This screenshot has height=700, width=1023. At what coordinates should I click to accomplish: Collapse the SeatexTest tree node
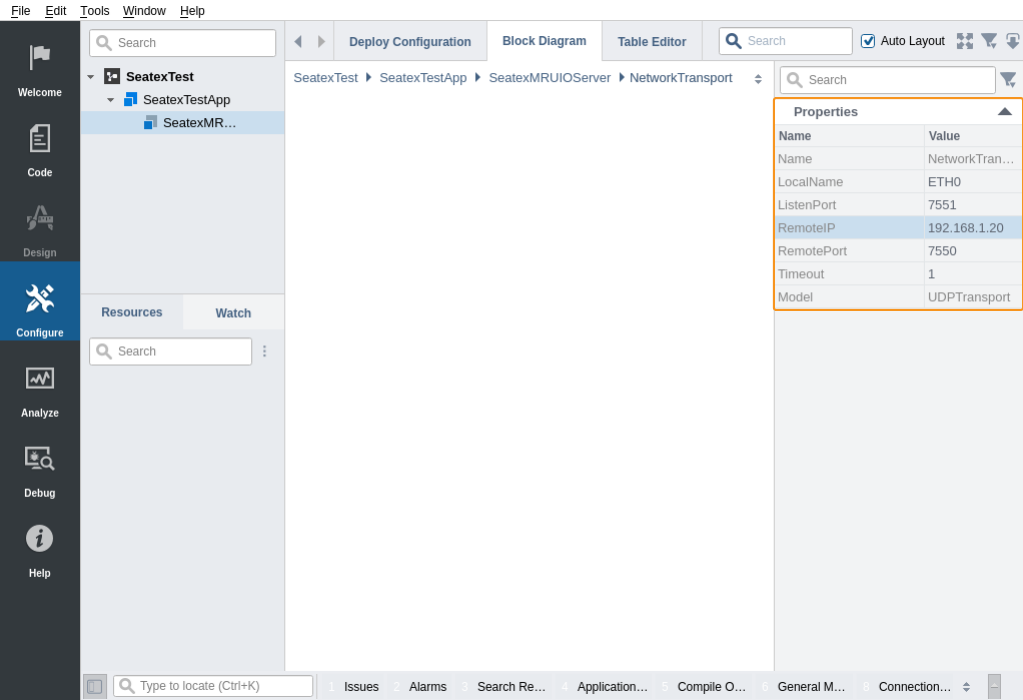(x=91, y=77)
